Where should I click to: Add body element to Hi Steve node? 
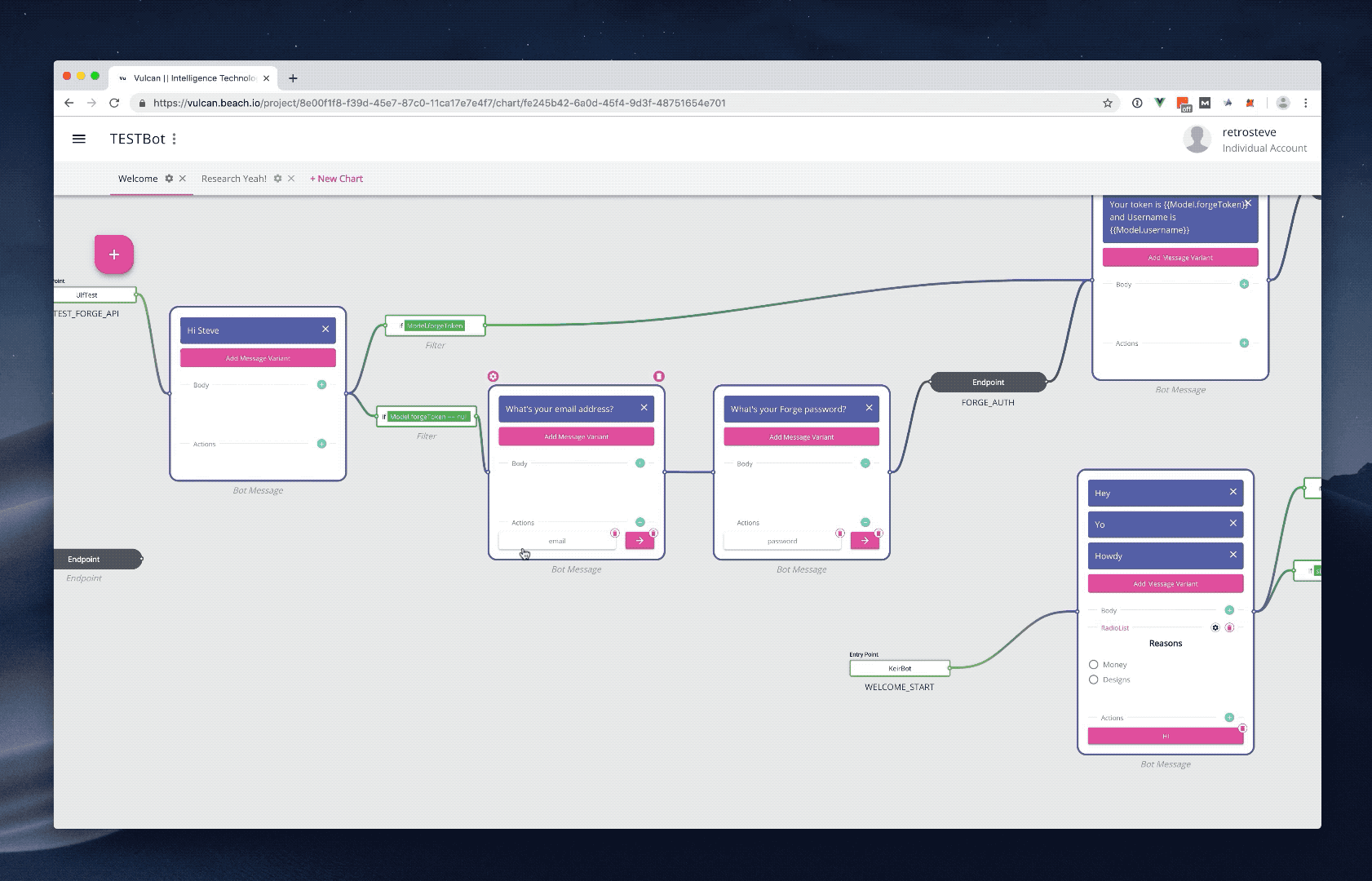coord(321,385)
